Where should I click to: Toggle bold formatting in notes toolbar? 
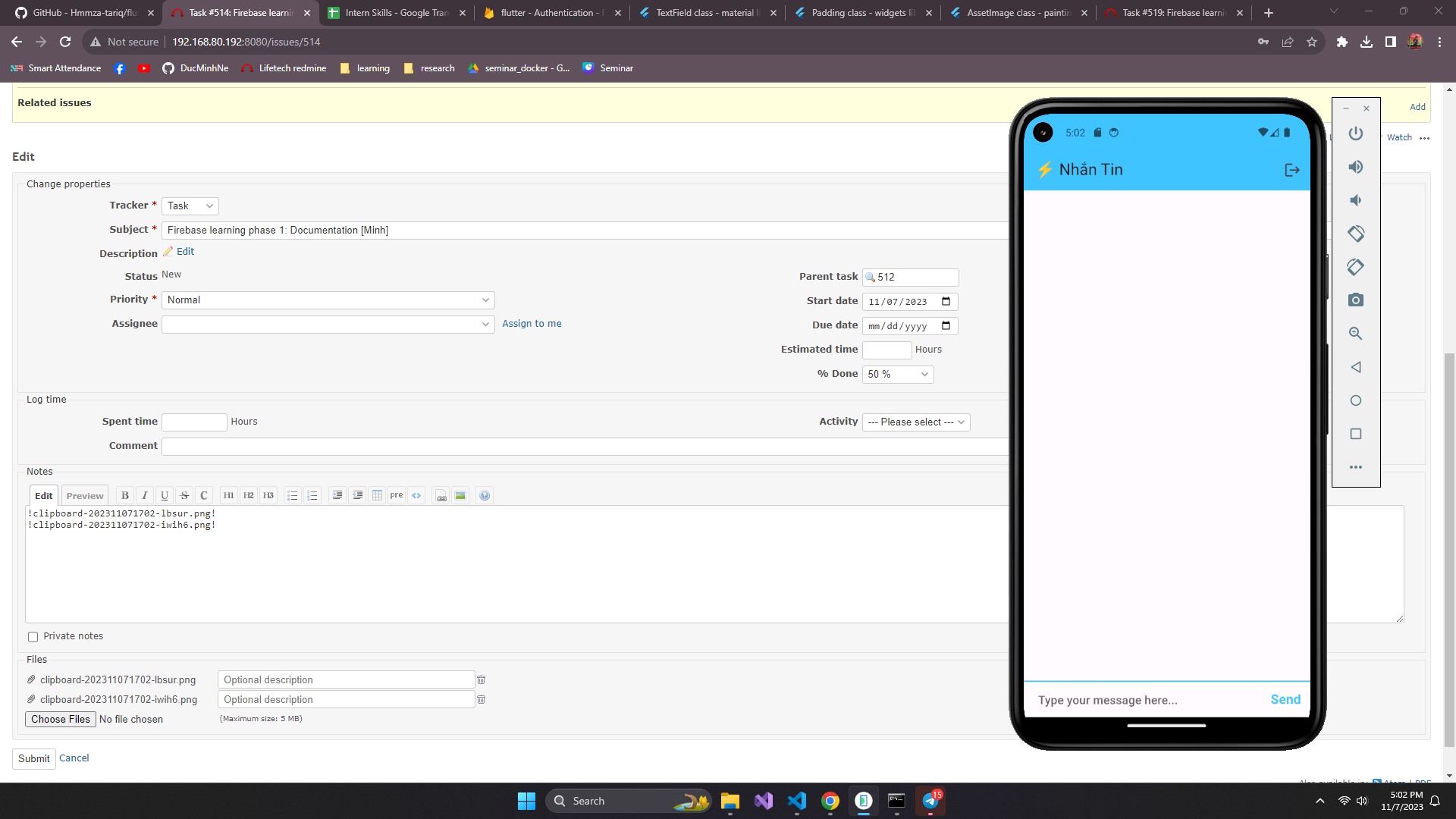125,495
